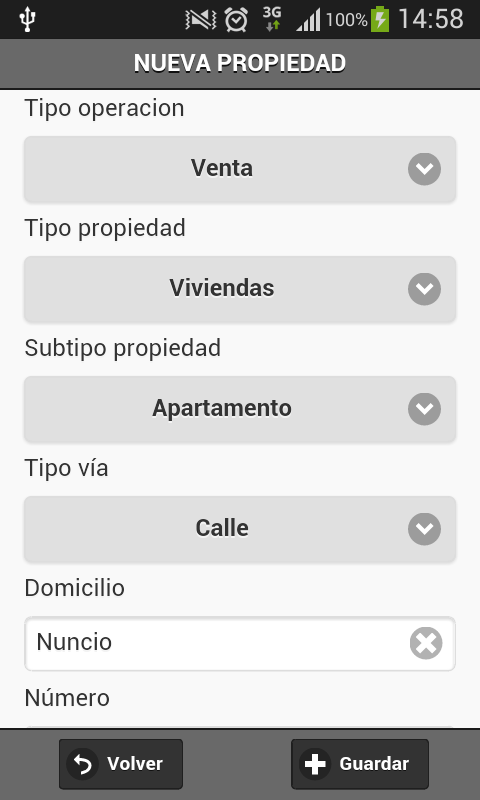Tap the alarm clock status icon
Viewport: 480px width, 800px height.
click(236, 20)
